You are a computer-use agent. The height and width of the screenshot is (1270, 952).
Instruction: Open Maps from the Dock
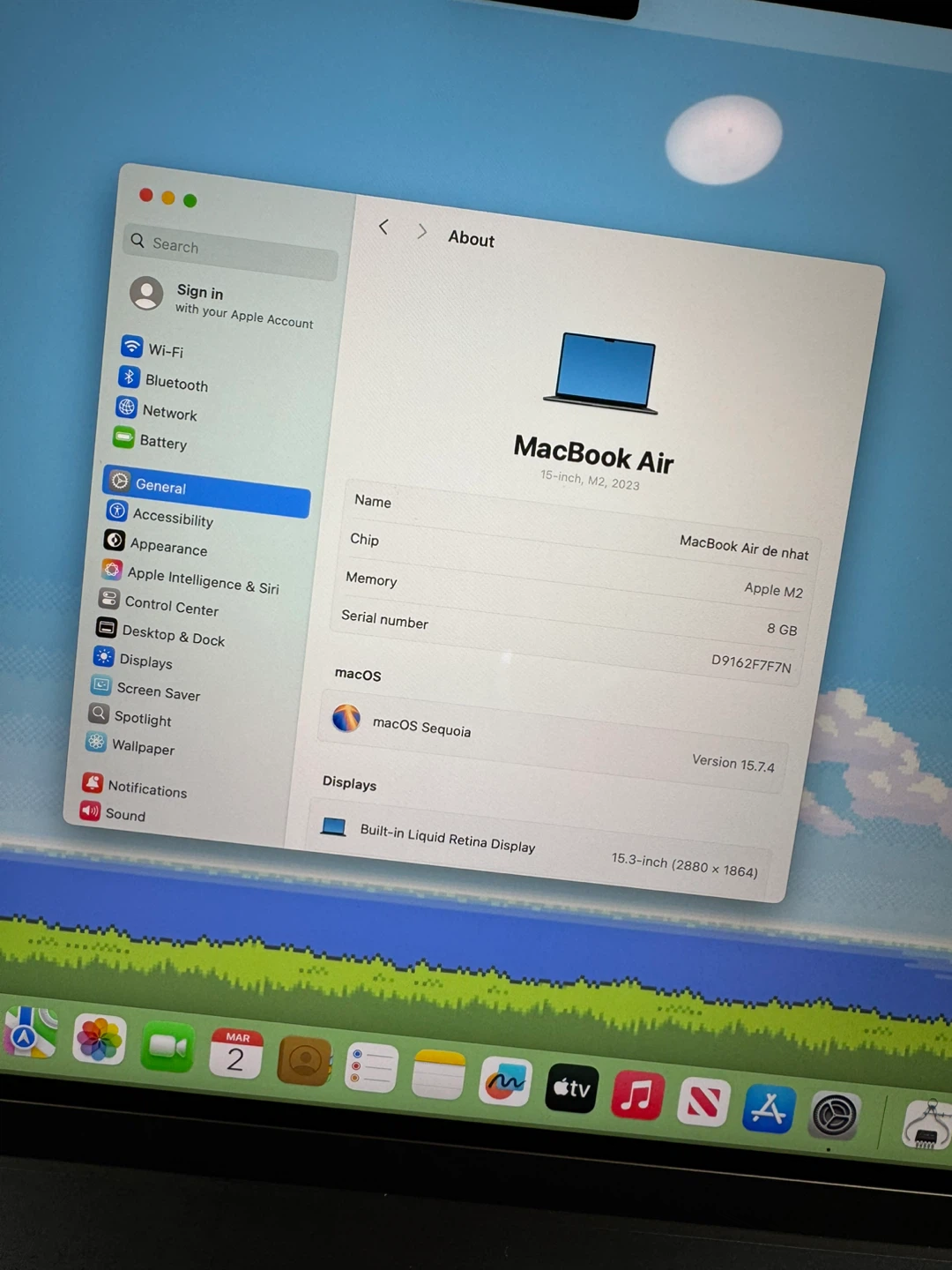coord(29,1032)
